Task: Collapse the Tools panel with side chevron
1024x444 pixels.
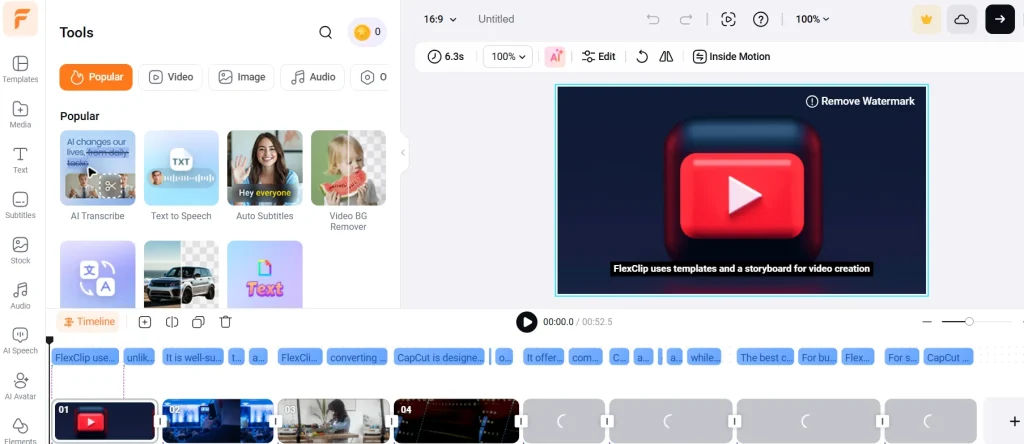Action: pyautogui.click(x=403, y=152)
